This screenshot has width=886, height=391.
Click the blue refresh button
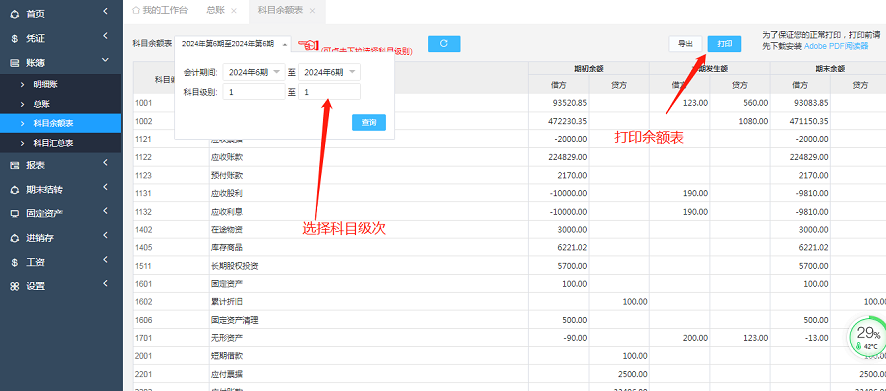tap(444, 44)
